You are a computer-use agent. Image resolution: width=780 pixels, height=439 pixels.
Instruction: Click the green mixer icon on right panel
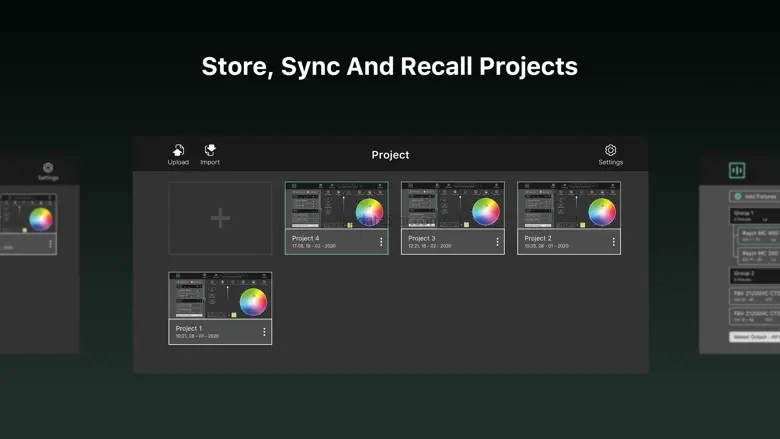(x=737, y=171)
